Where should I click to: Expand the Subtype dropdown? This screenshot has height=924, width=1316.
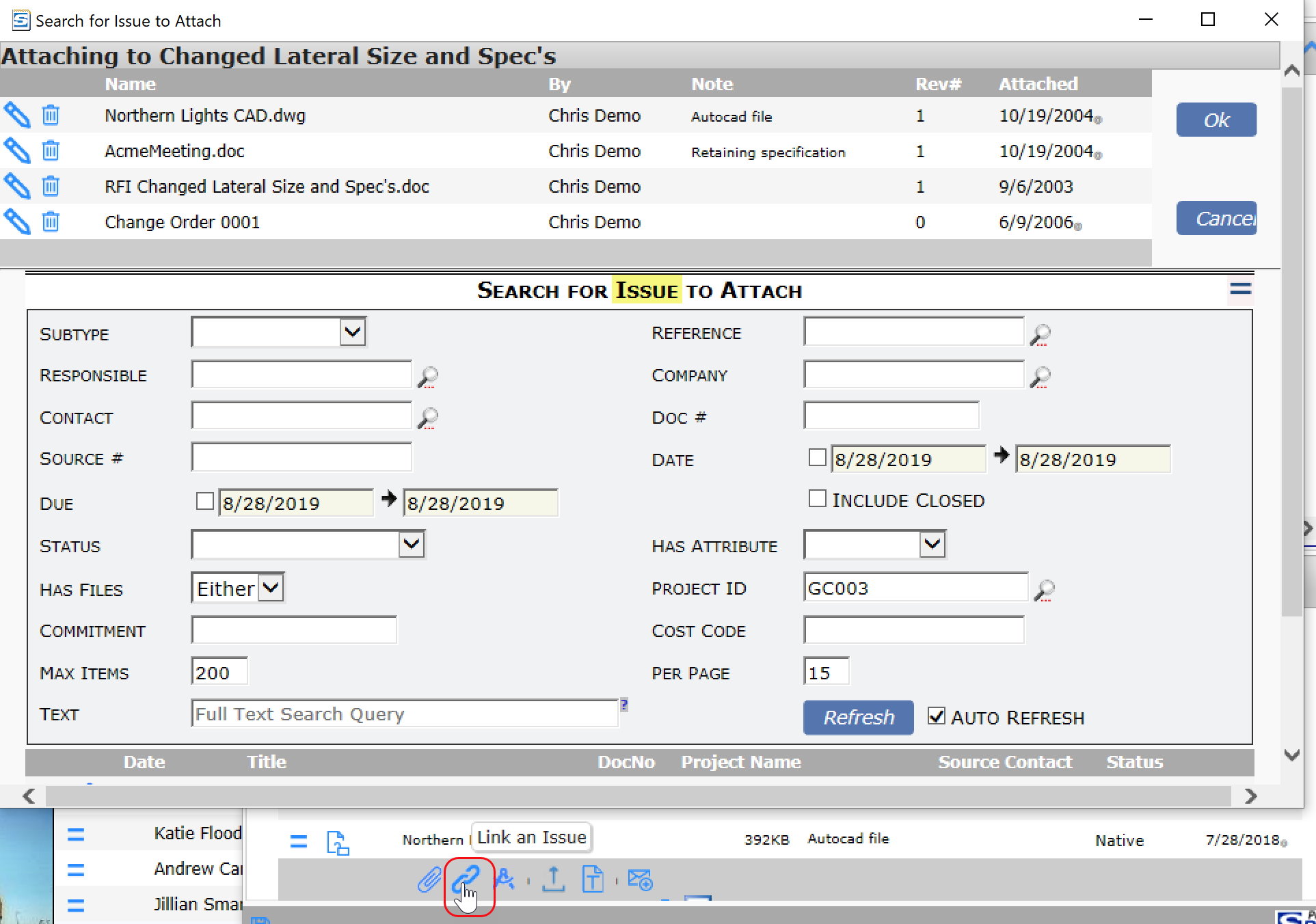[352, 332]
